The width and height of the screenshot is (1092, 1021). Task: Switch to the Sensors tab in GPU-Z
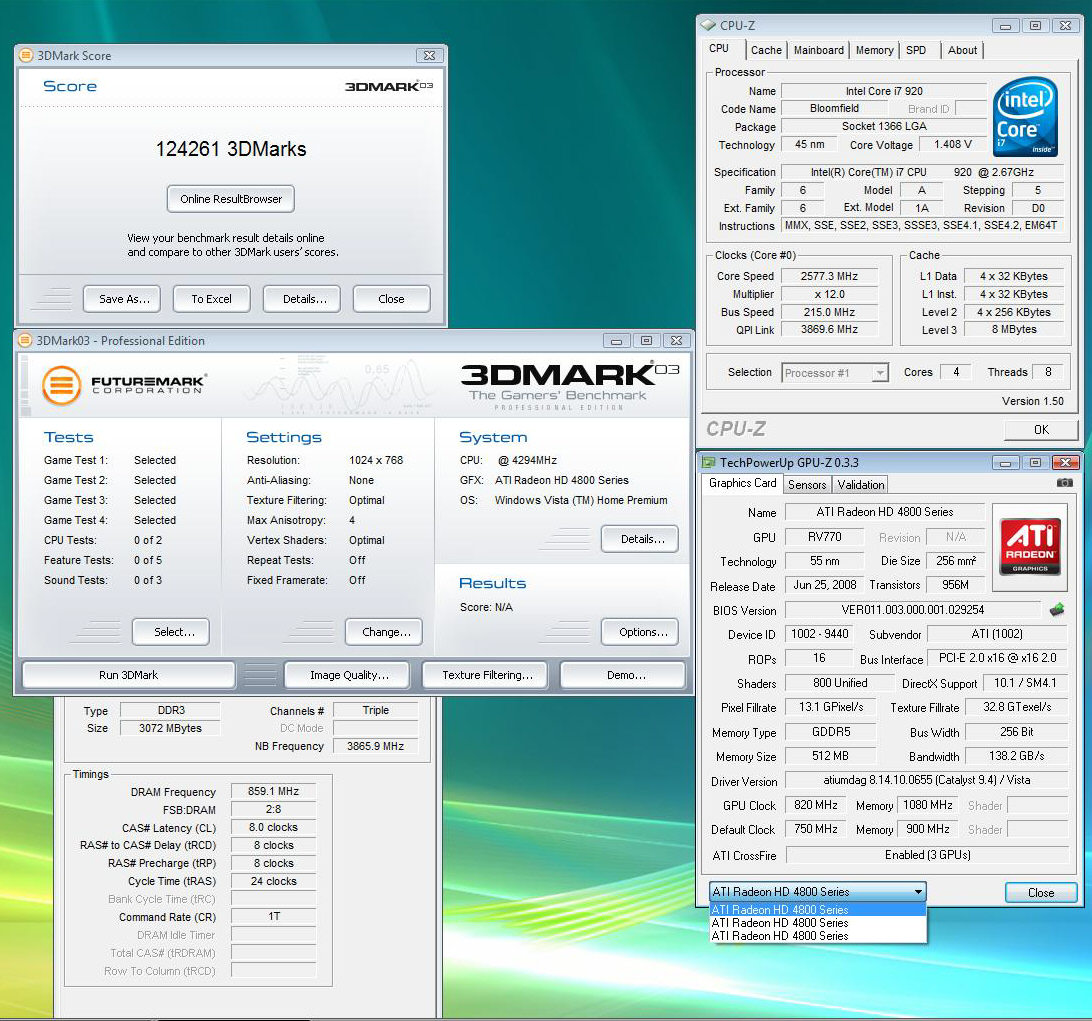(x=806, y=485)
